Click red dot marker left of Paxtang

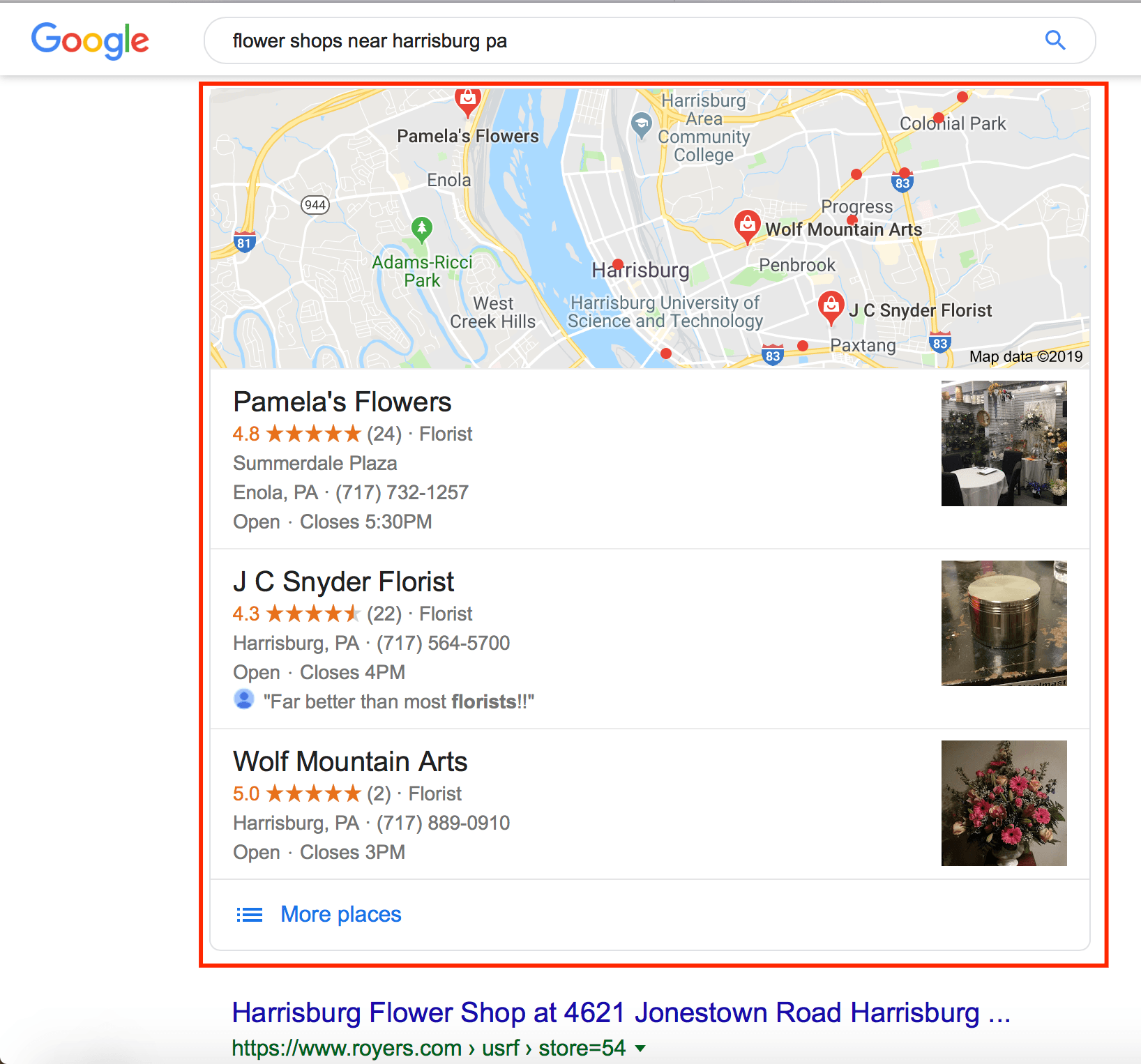pos(803,345)
